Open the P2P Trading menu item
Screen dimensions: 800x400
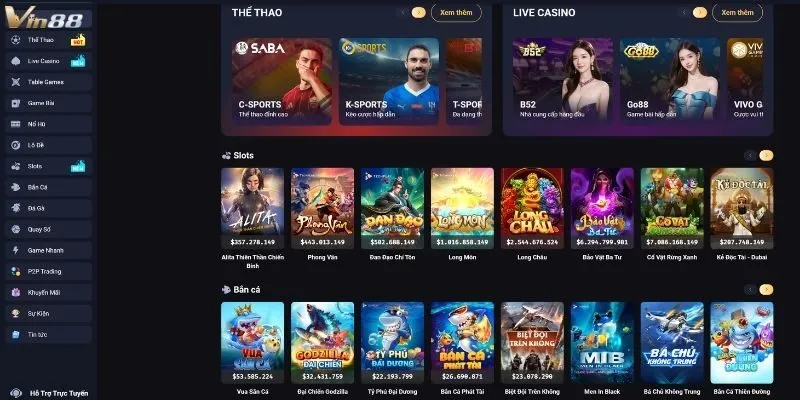point(49,271)
